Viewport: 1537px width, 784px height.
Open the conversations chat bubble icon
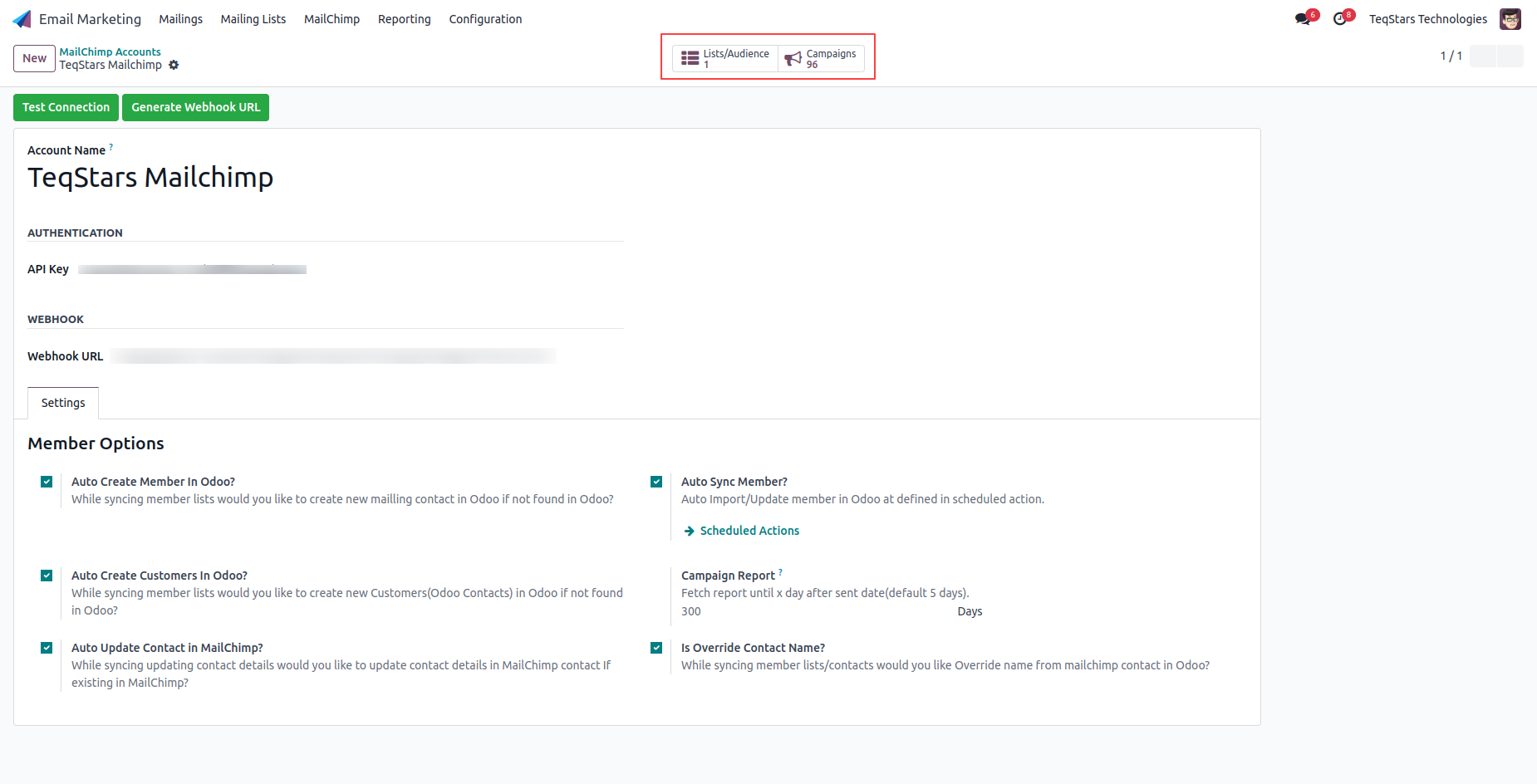point(1302,19)
